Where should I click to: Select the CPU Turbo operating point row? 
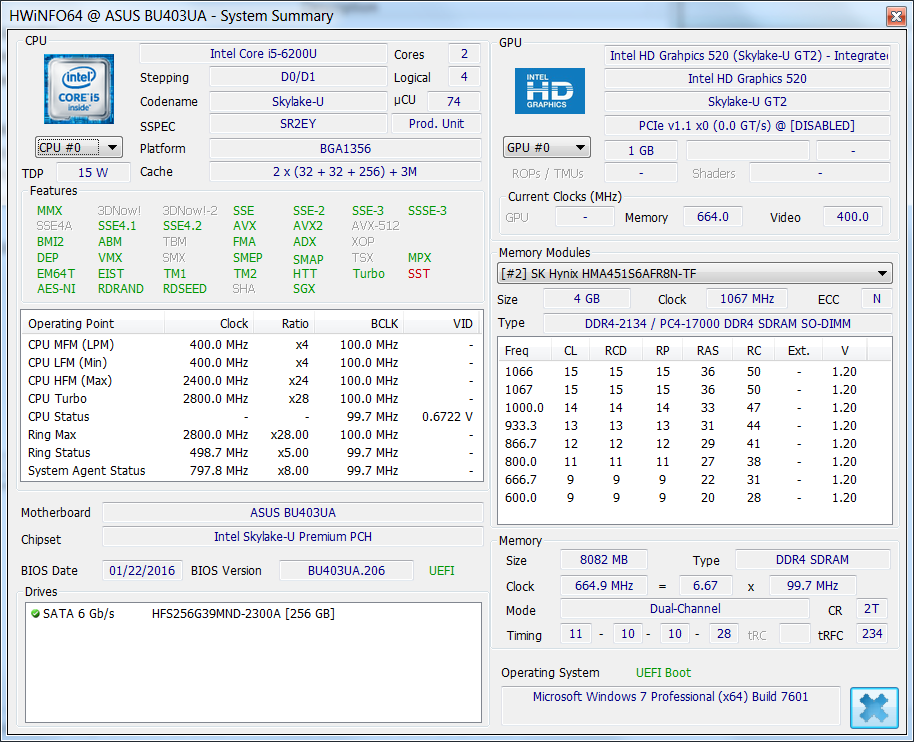point(252,399)
